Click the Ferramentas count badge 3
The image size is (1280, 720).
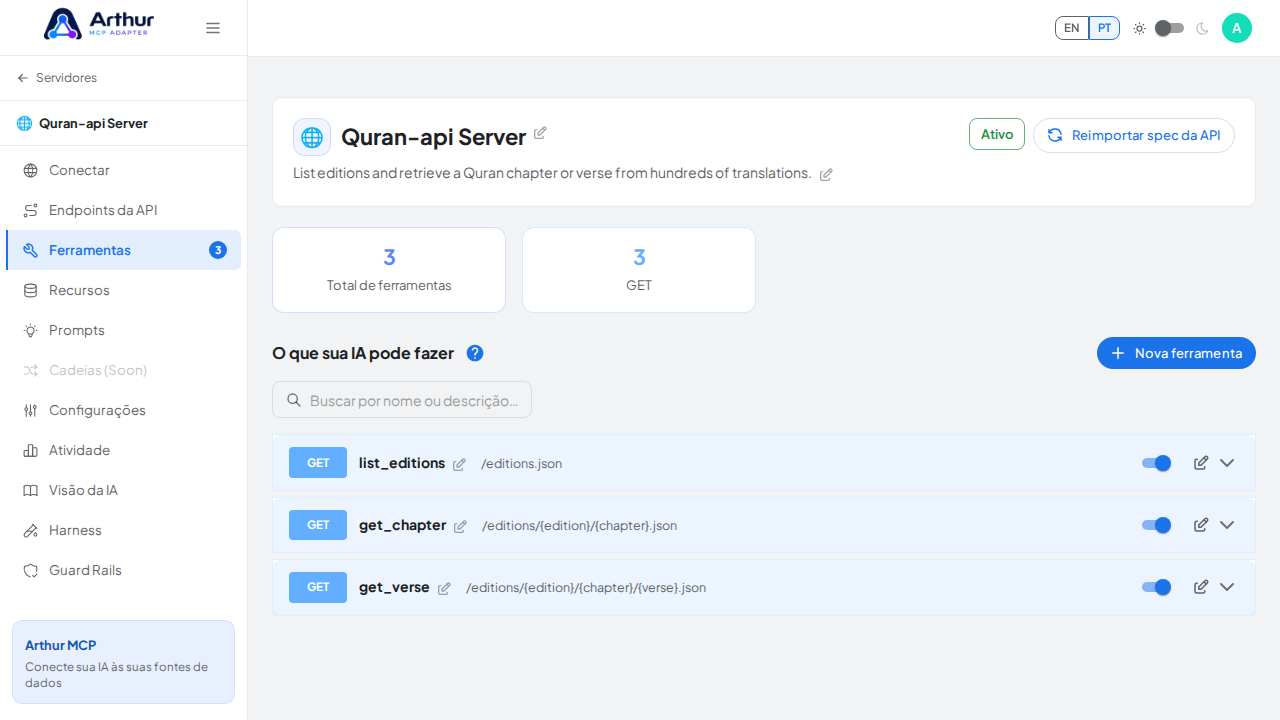pyautogui.click(x=218, y=250)
